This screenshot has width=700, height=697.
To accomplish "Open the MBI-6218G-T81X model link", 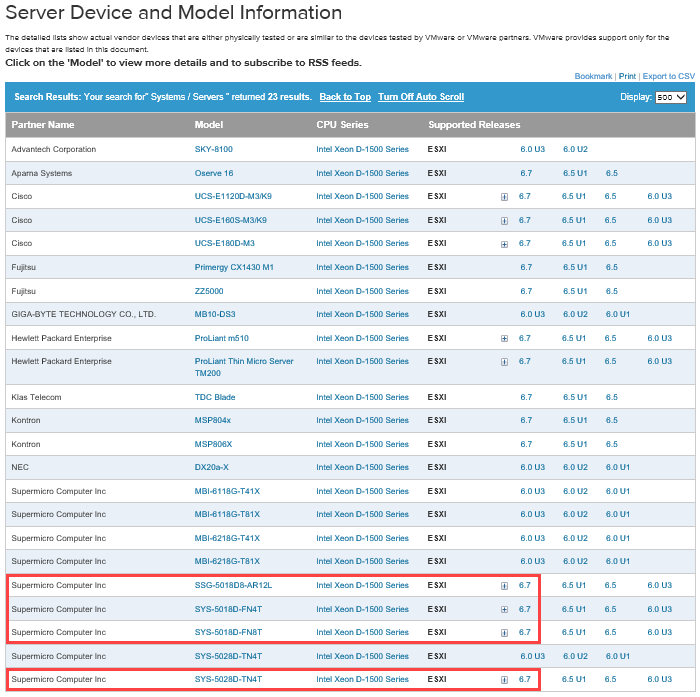I will [x=227, y=561].
